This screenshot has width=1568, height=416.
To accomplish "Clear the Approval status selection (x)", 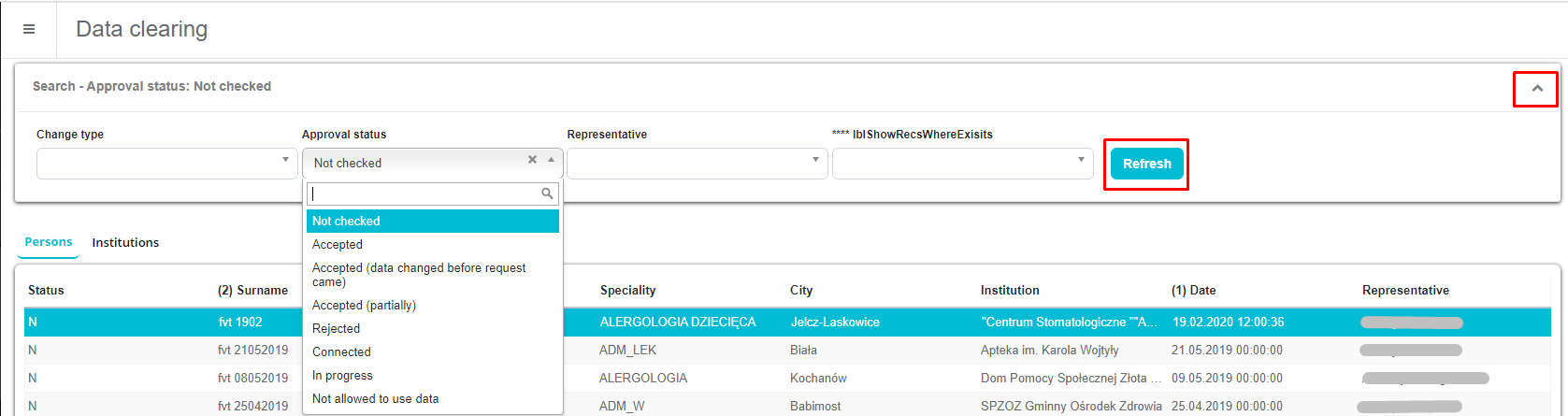I will [x=532, y=160].
